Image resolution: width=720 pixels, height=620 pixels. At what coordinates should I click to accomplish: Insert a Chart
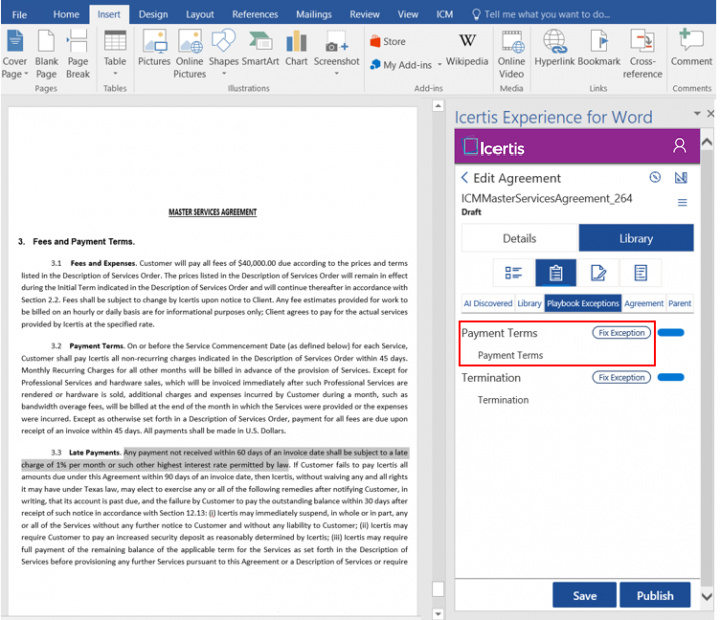click(x=297, y=48)
